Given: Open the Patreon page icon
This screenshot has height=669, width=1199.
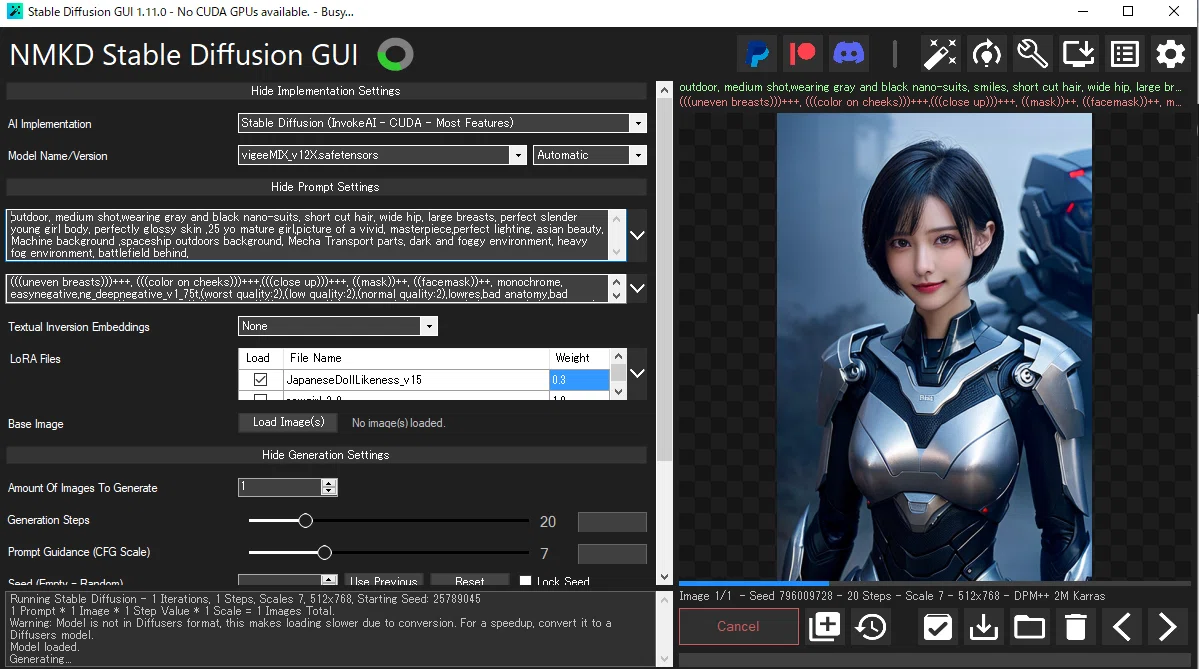Looking at the screenshot, I should click(x=803, y=54).
